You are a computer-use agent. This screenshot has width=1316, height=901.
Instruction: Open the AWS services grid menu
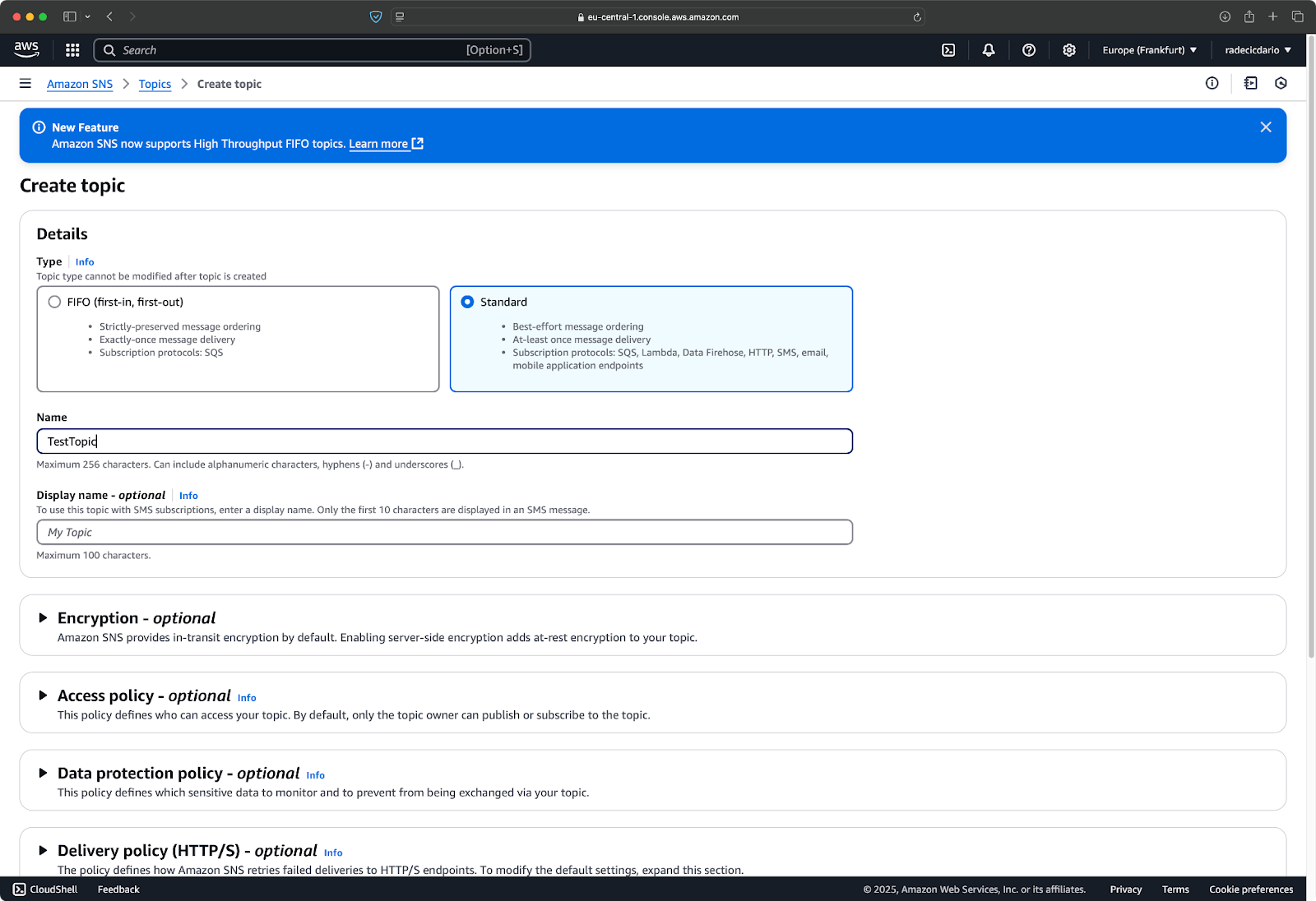[x=72, y=50]
